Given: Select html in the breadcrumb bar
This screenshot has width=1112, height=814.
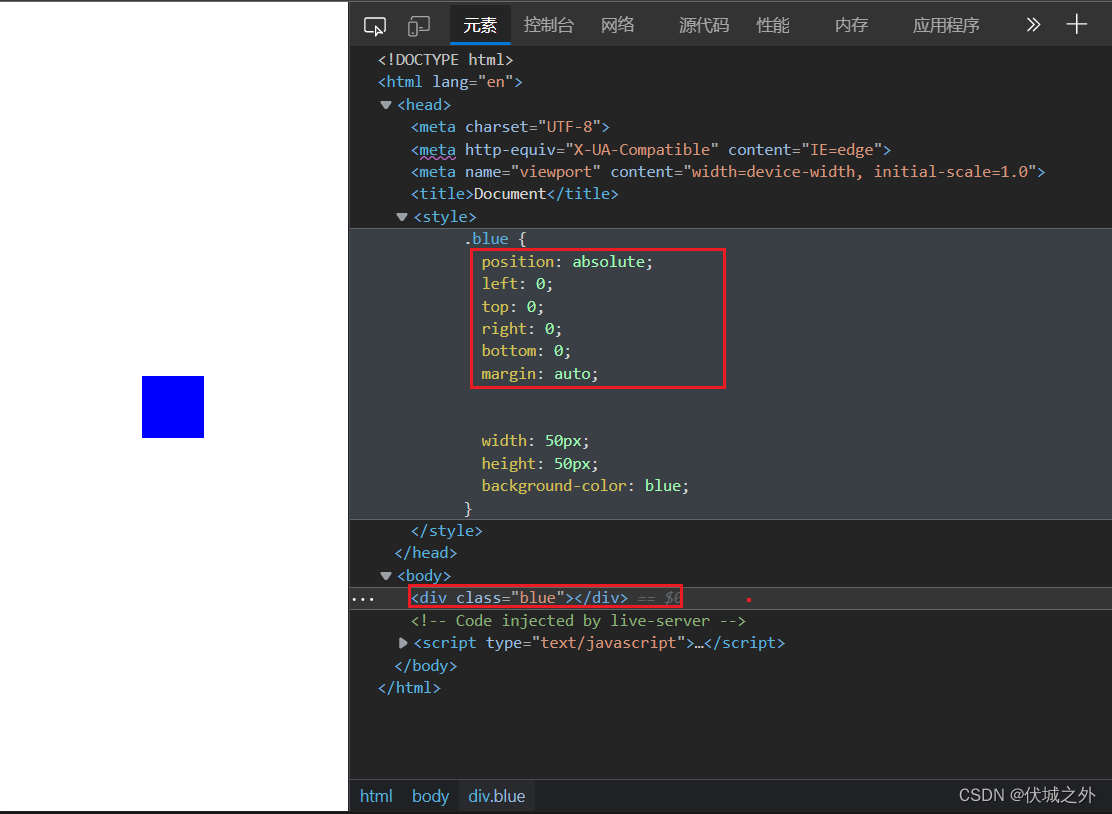Looking at the screenshot, I should pyautogui.click(x=376, y=796).
